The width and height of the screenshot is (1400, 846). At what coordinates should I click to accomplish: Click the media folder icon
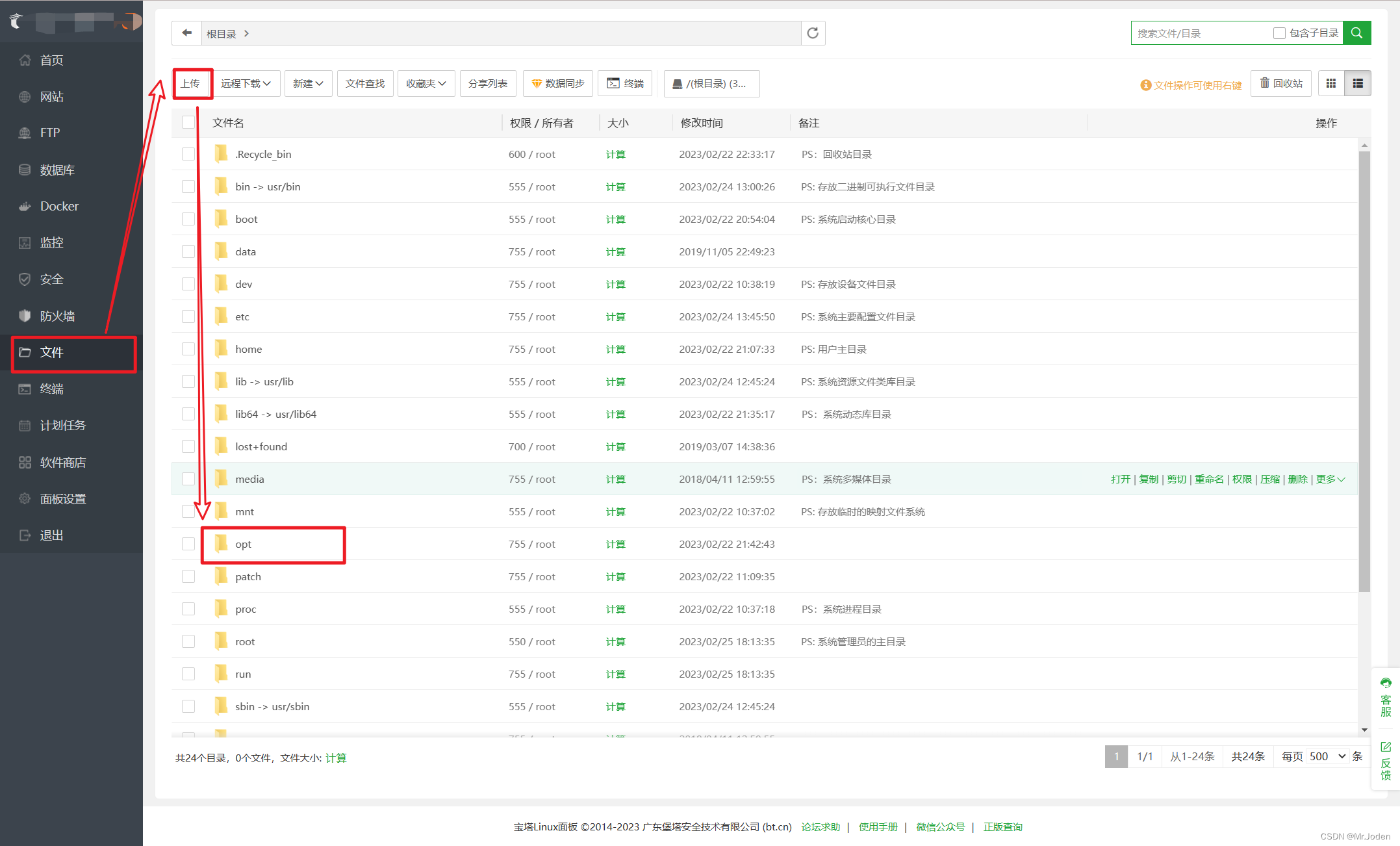point(221,478)
